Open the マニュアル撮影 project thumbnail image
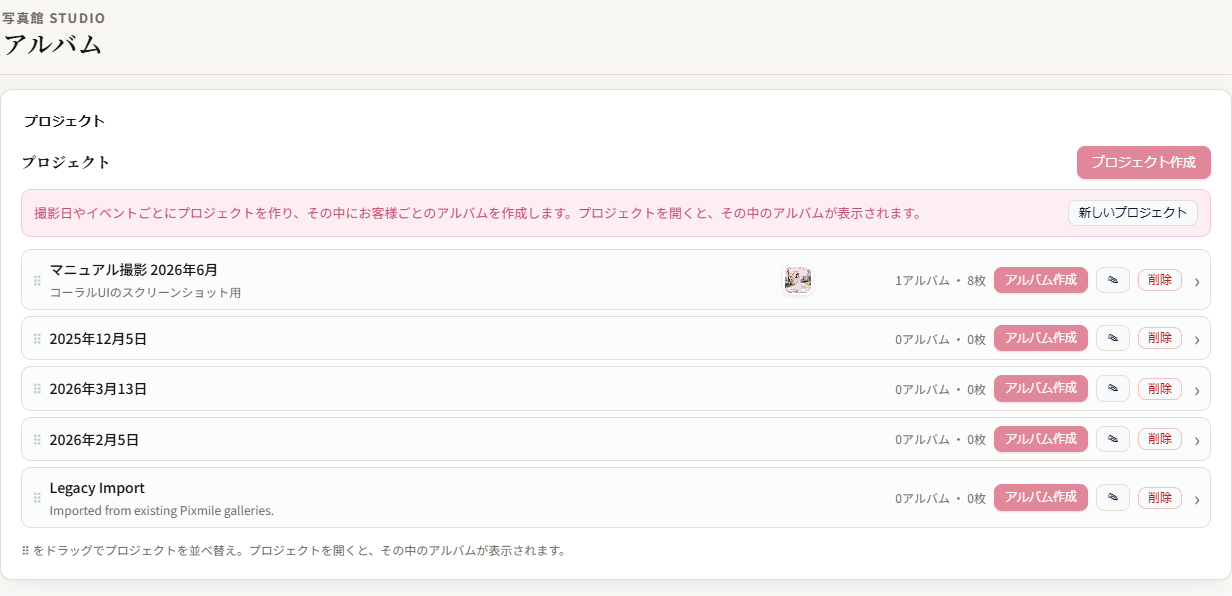This screenshot has height=596, width=1232. coord(798,280)
